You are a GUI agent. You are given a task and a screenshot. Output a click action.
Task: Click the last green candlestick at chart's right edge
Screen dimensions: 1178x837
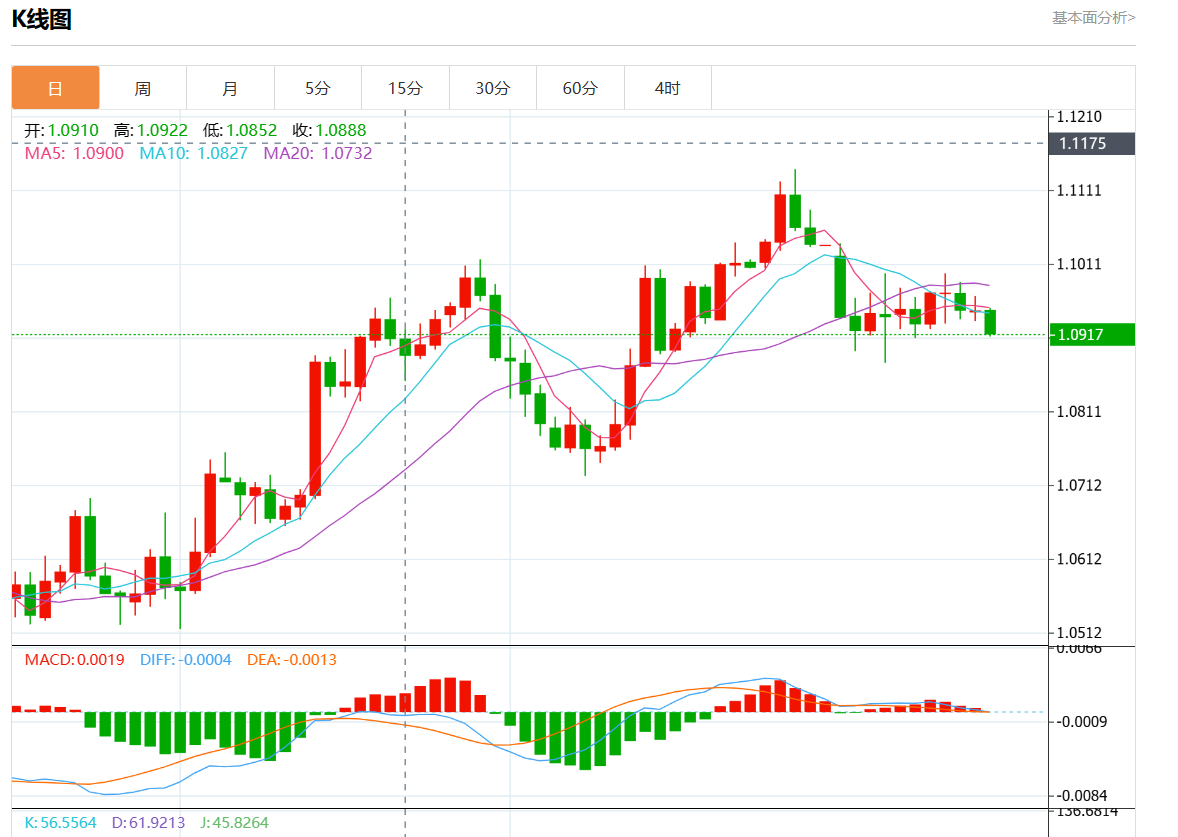click(x=990, y=322)
